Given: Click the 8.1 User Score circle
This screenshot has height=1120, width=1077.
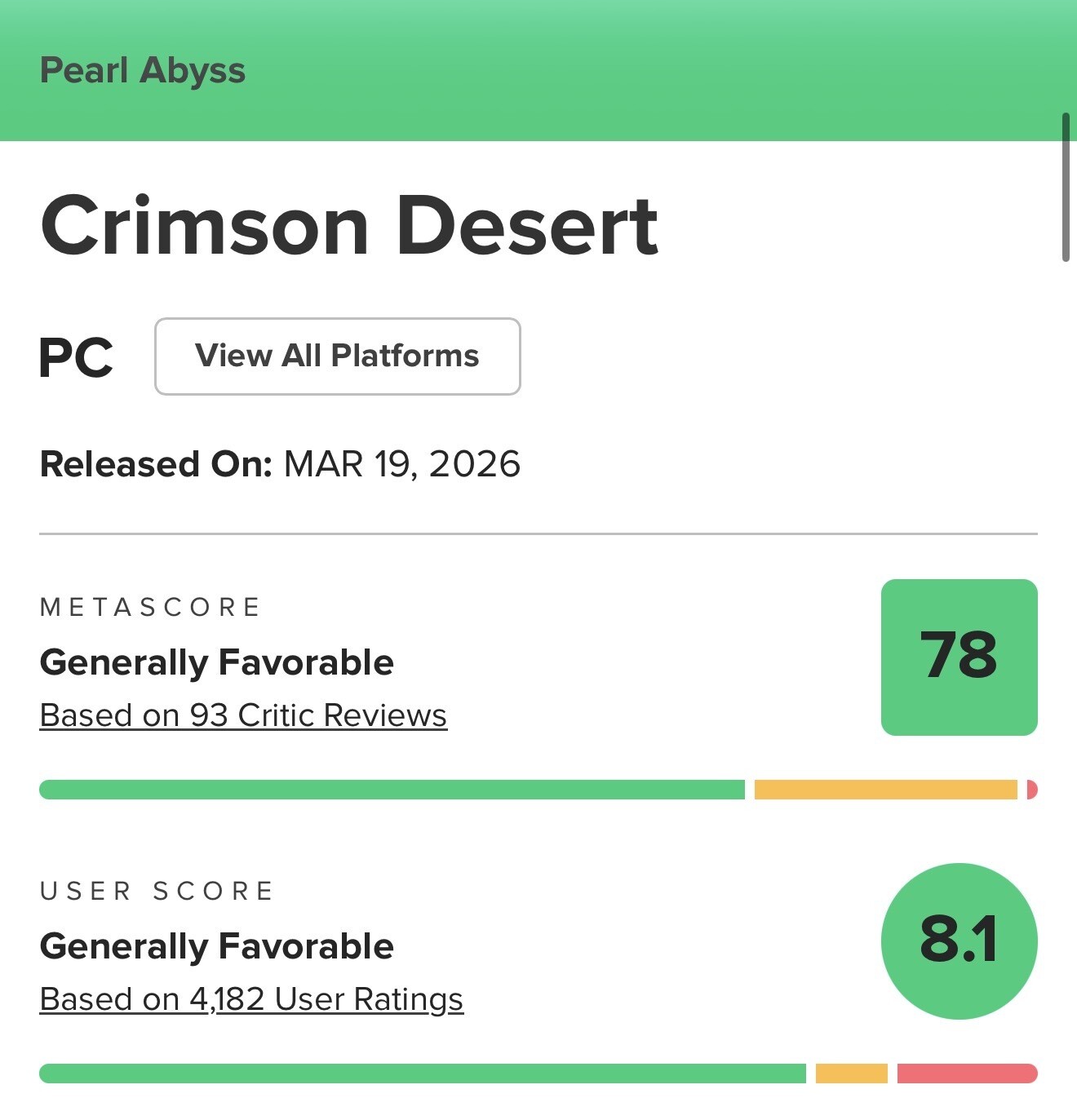Looking at the screenshot, I should click(x=960, y=941).
